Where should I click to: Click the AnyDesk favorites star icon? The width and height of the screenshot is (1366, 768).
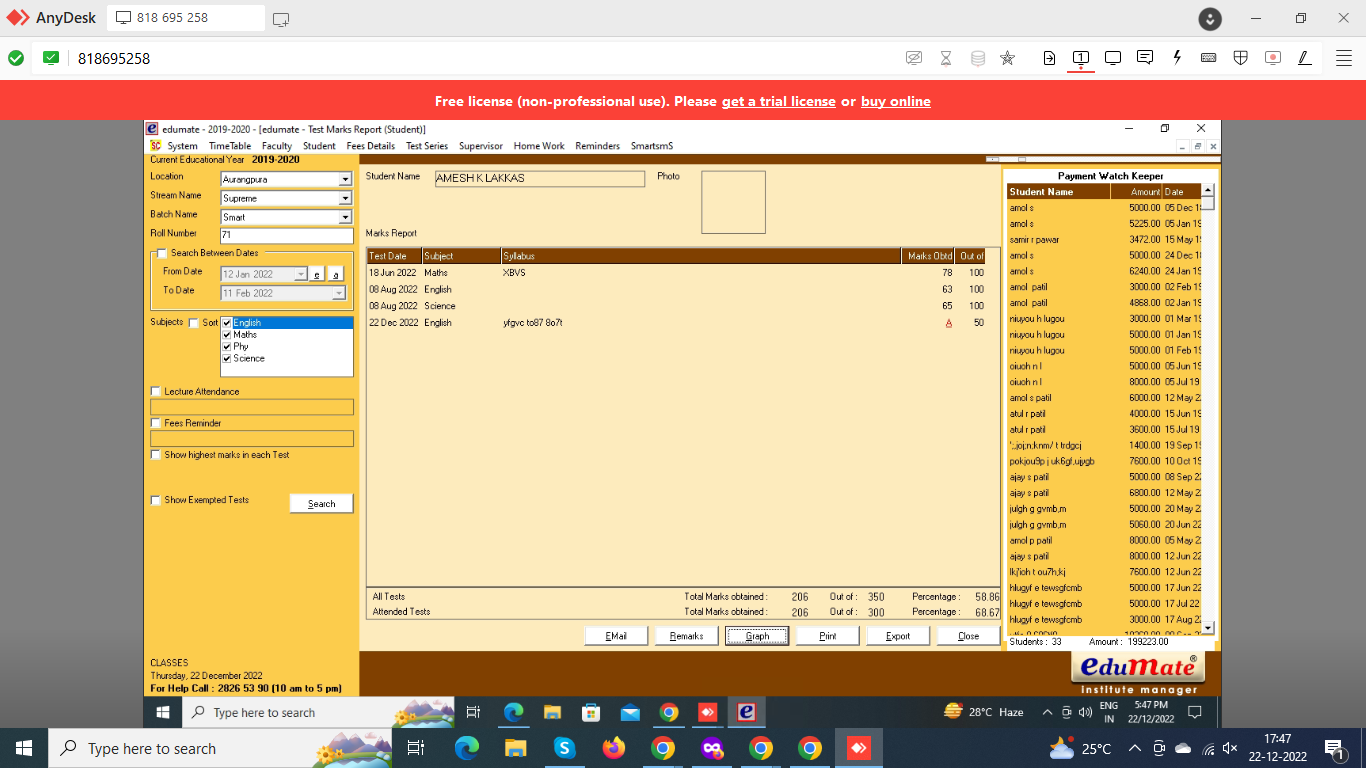point(1008,58)
